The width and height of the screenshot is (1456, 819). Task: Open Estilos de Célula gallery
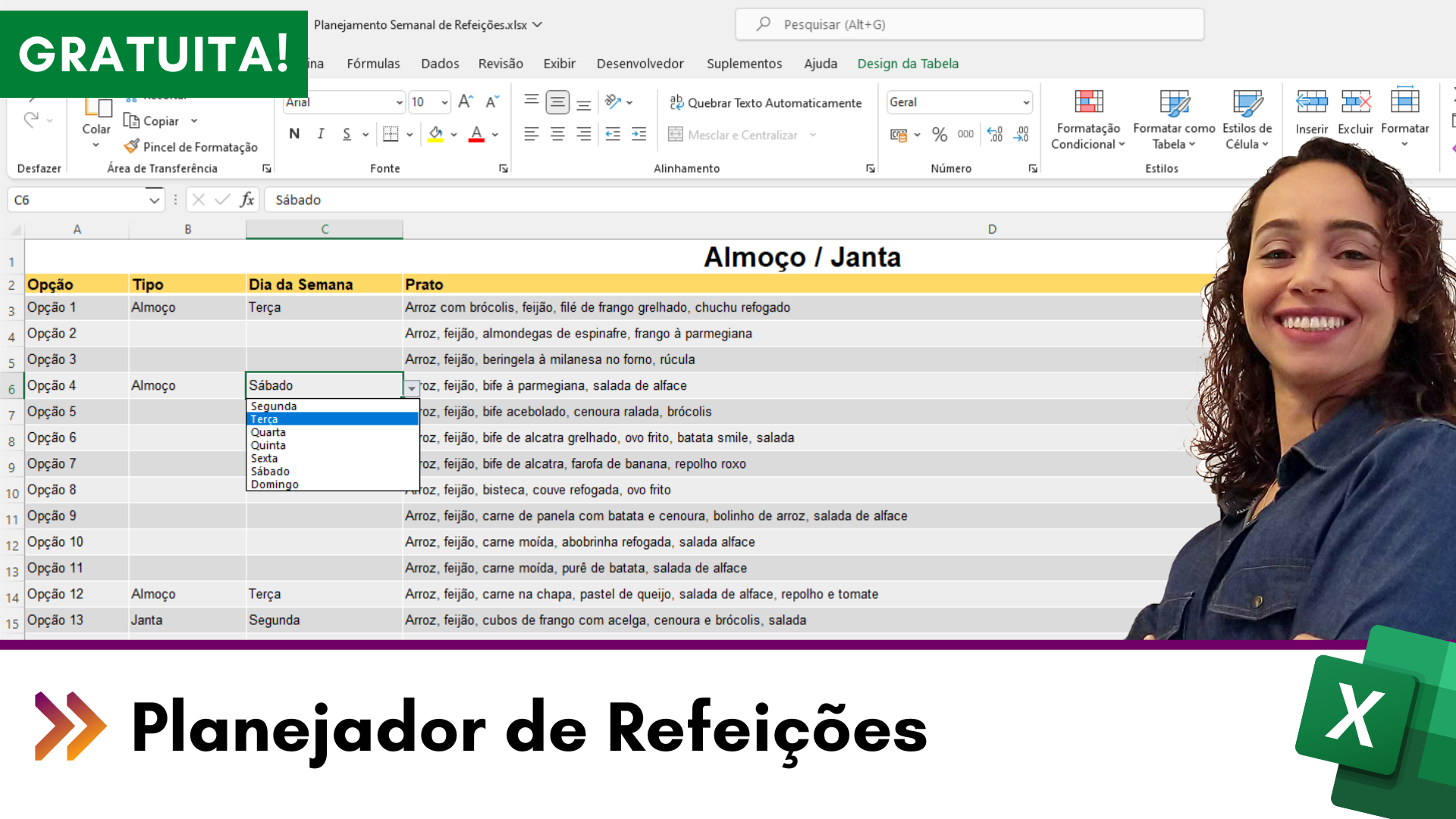point(1247,120)
